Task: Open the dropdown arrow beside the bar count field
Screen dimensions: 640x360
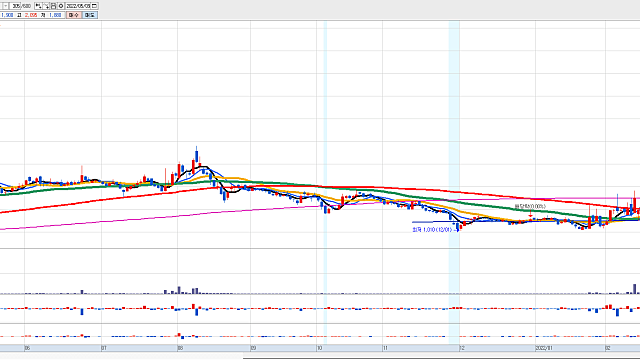Action: [x=5, y=6]
